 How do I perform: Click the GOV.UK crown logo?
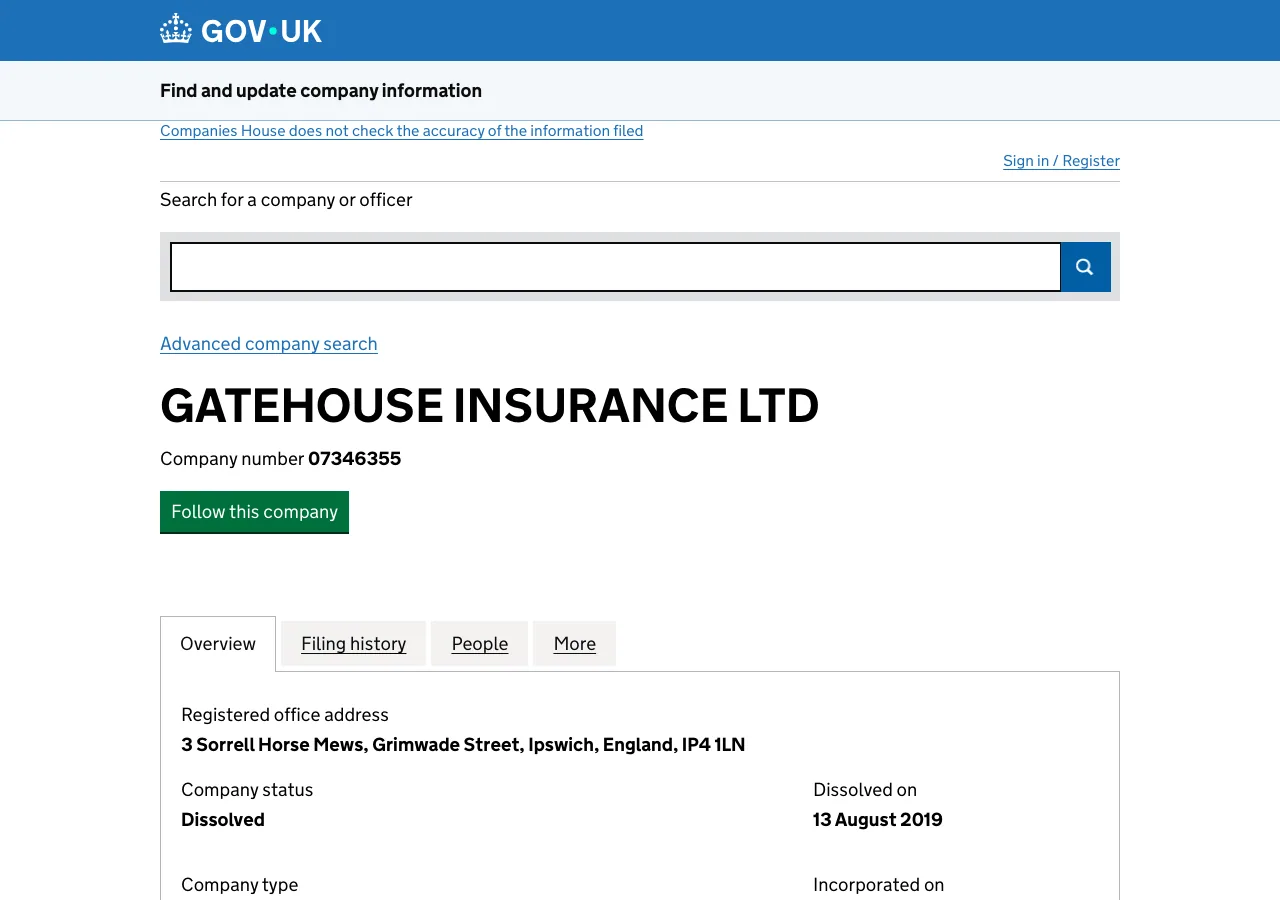[x=175, y=29]
